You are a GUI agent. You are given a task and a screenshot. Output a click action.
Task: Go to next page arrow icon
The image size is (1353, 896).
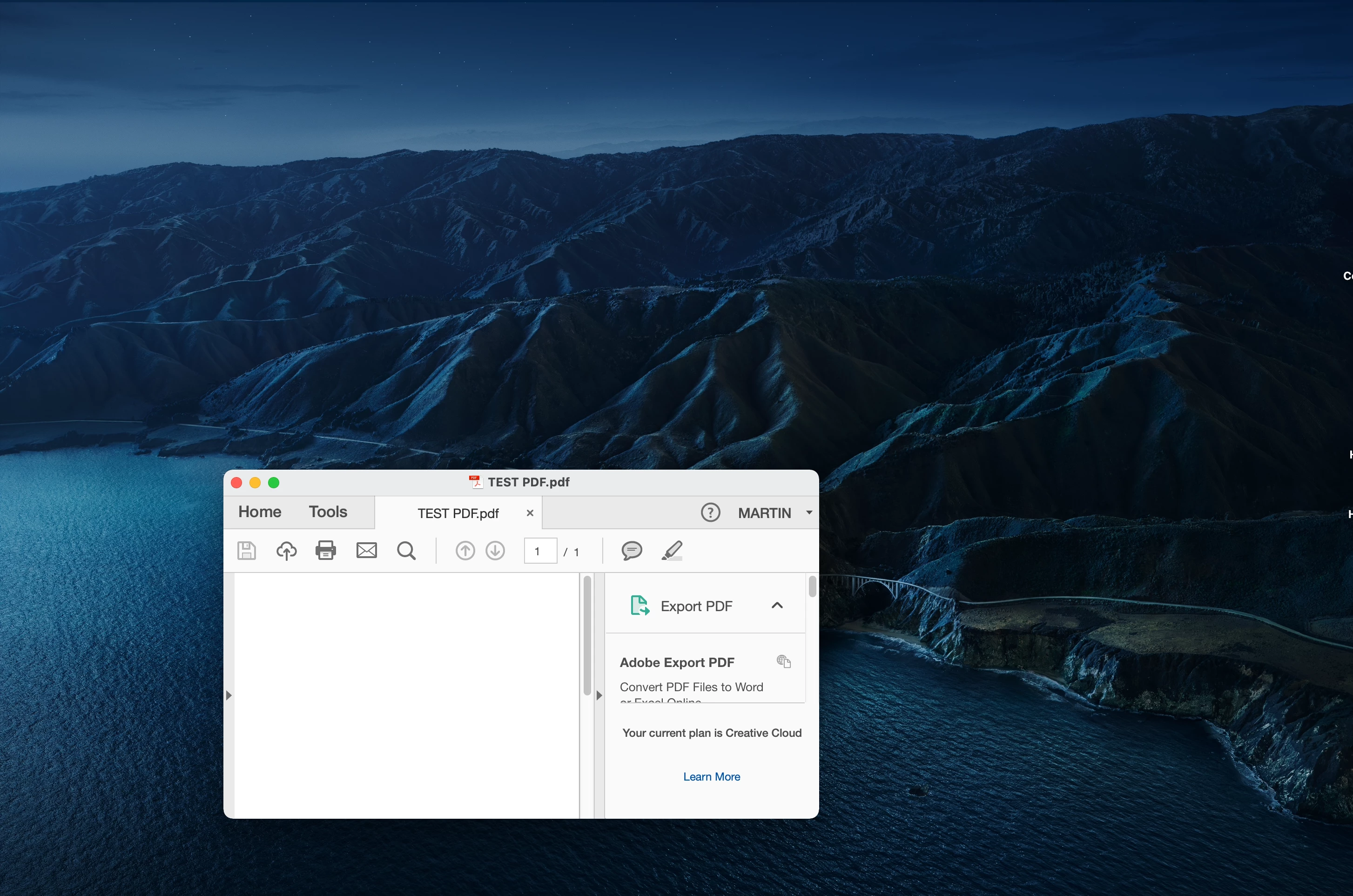[495, 551]
